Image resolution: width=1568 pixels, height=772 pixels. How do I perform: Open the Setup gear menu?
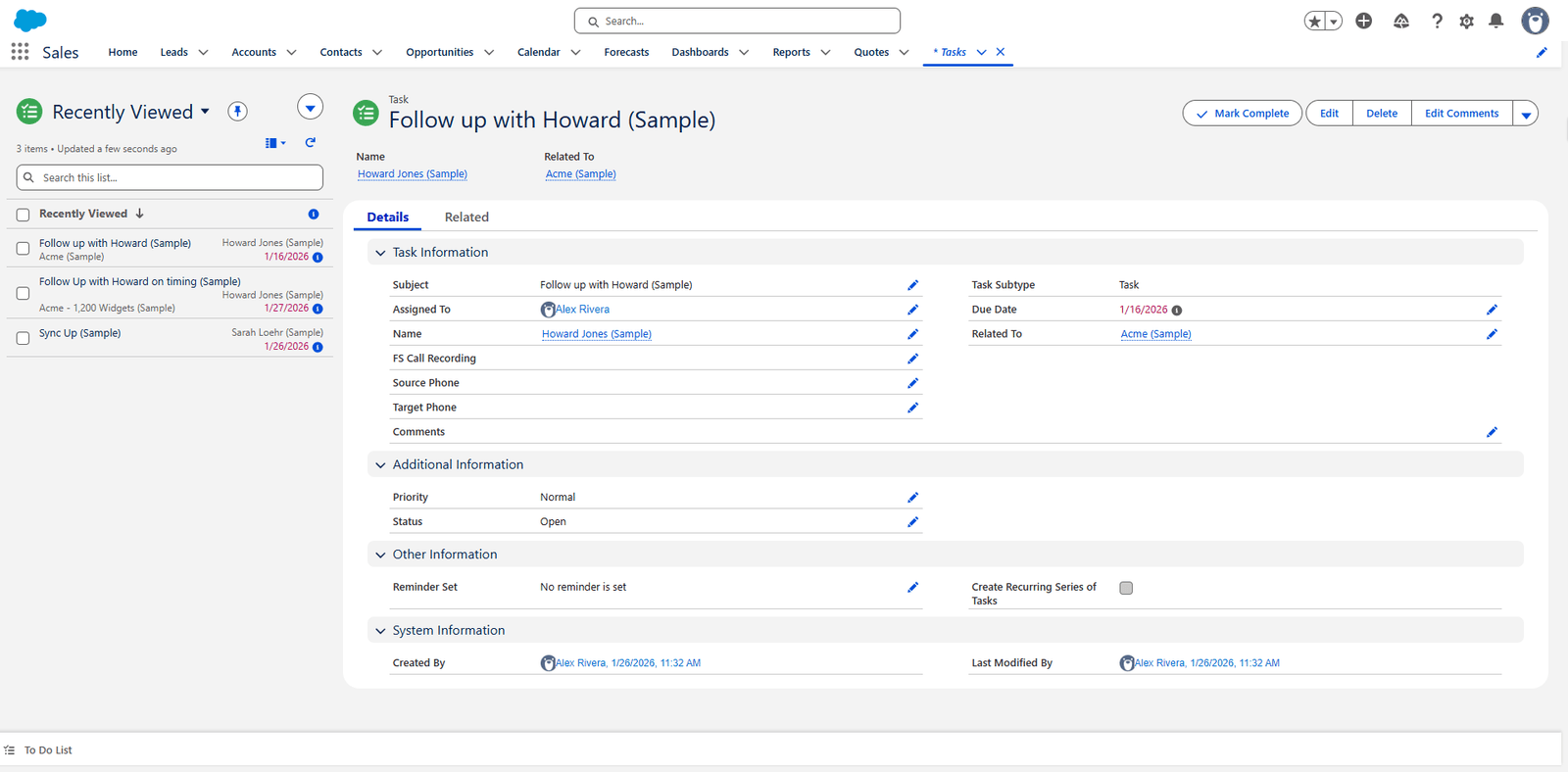[x=1466, y=21]
